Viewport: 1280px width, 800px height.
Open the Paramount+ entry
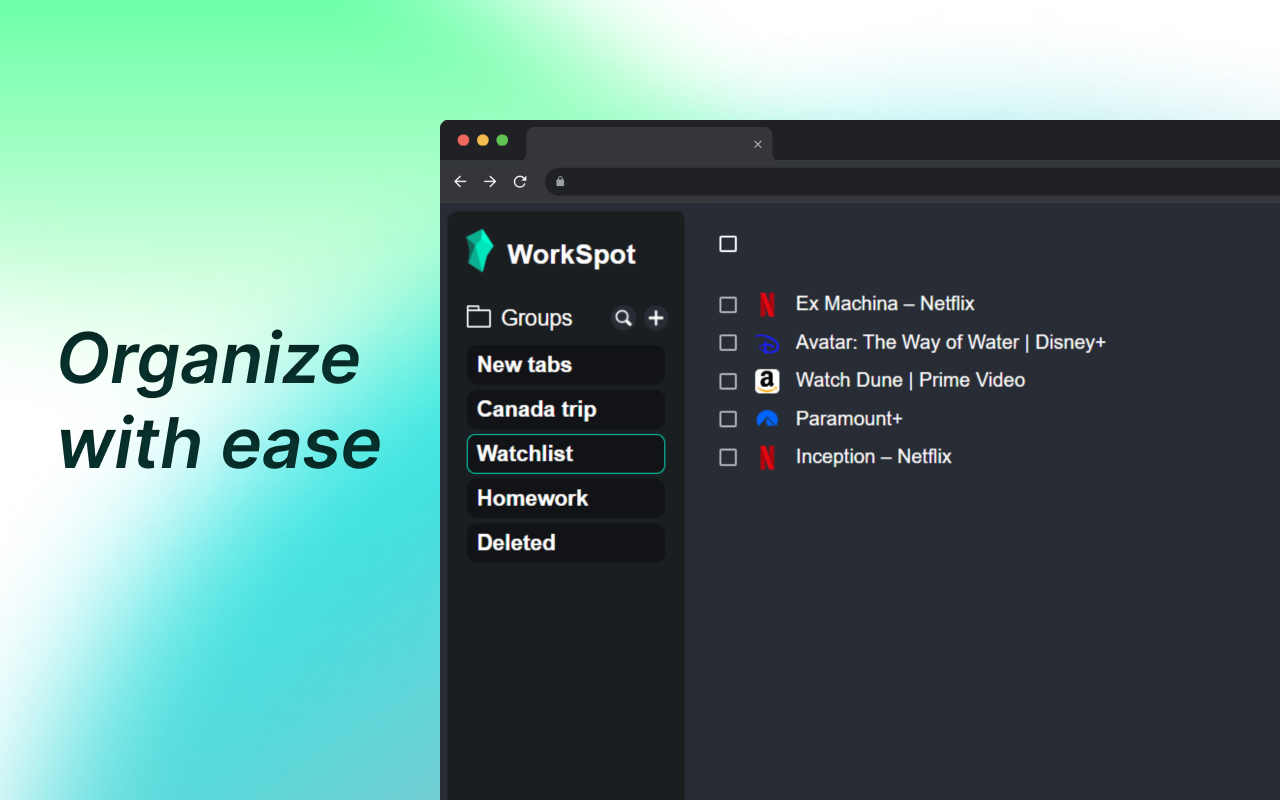coord(849,419)
